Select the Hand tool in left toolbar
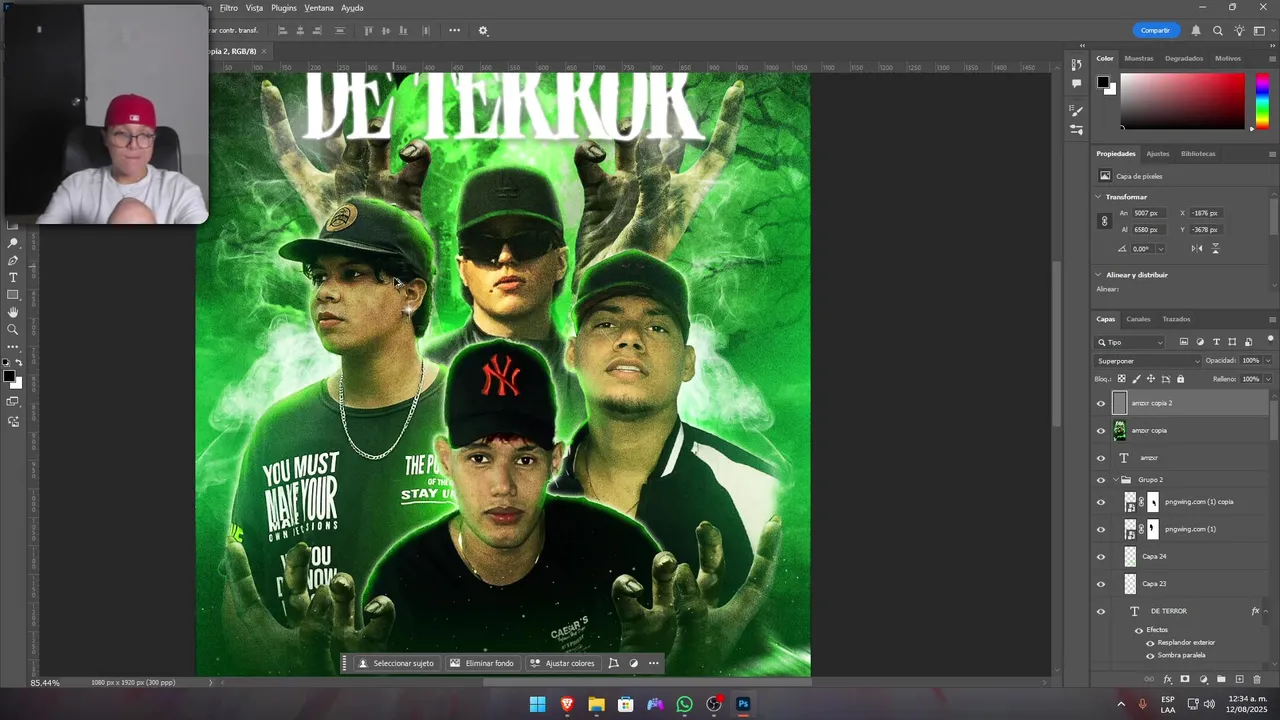This screenshot has height=720, width=1280. click(x=13, y=312)
